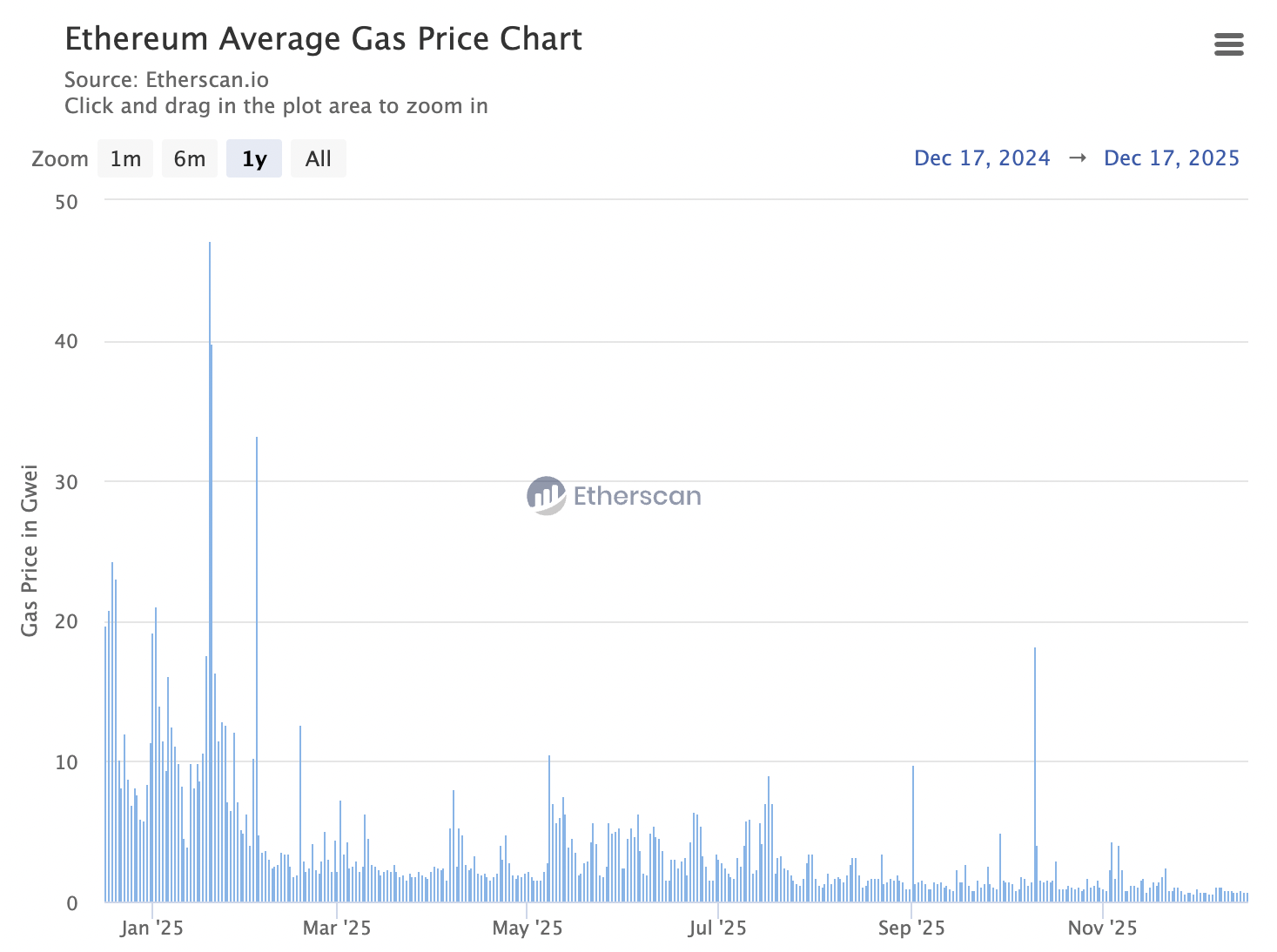Click the Source: Etherscan.io text
The image size is (1277, 952).
tap(166, 79)
